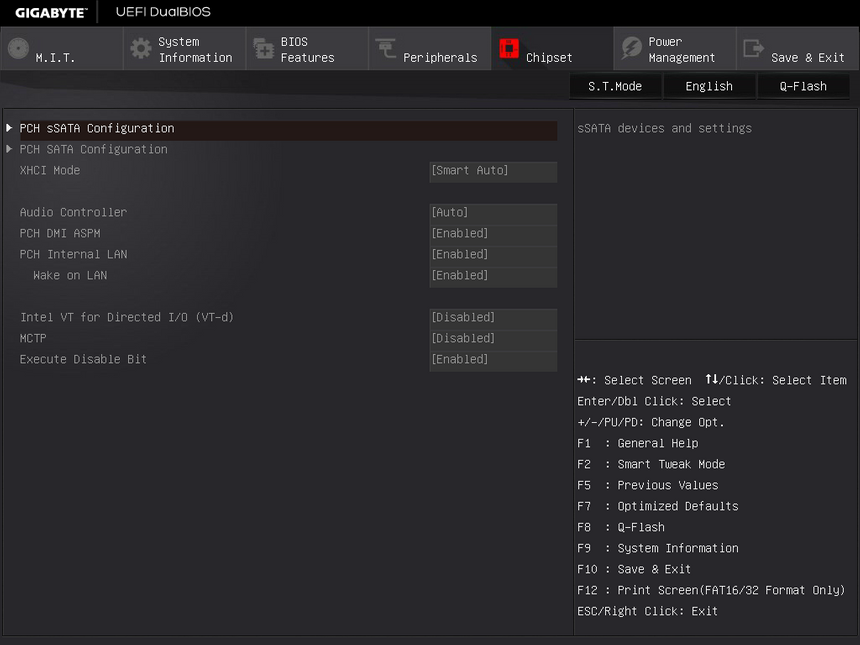The image size is (860, 645).
Task: Click the BIOS Features chip icon
Action: click(263, 49)
